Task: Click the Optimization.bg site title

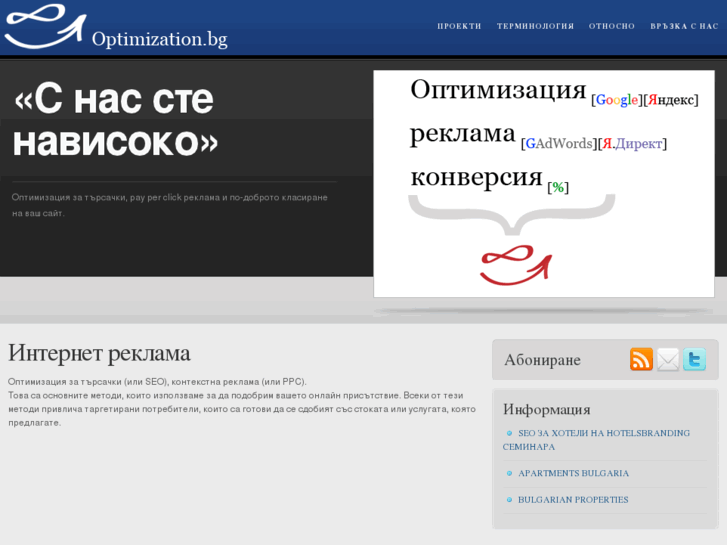Action: tap(159, 39)
